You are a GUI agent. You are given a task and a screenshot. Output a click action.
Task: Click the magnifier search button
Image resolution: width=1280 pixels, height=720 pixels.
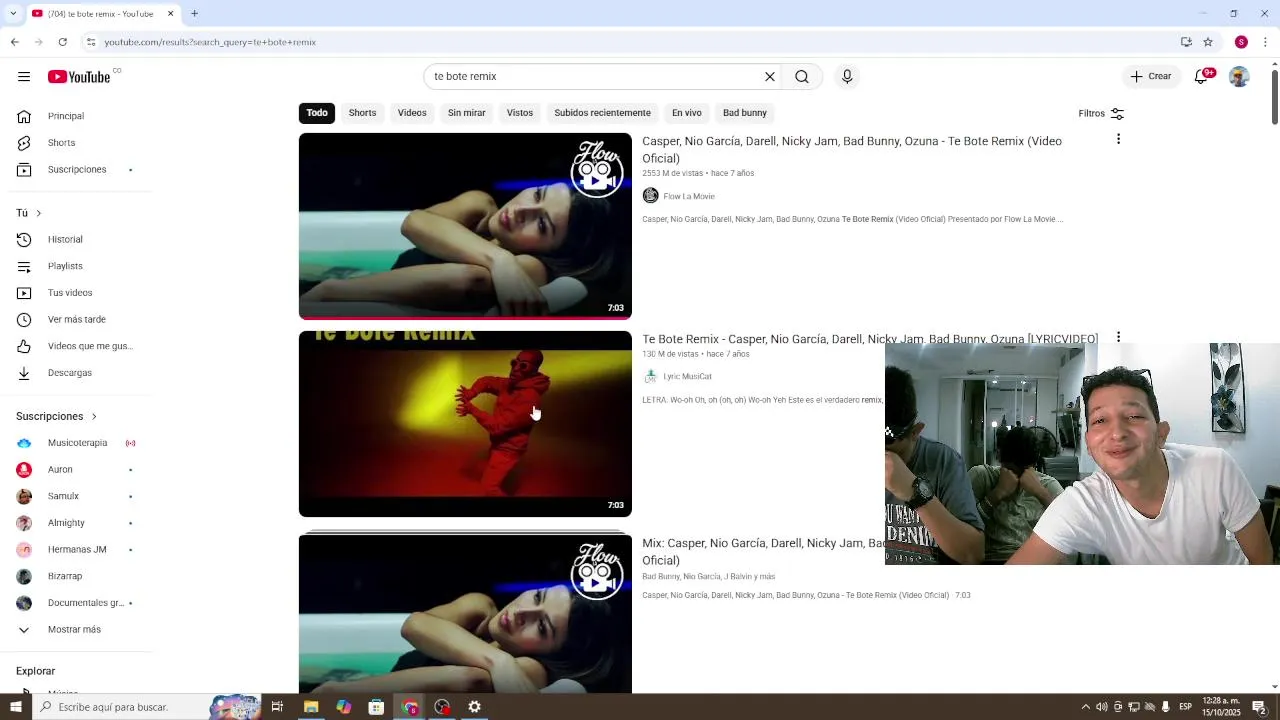(x=802, y=77)
